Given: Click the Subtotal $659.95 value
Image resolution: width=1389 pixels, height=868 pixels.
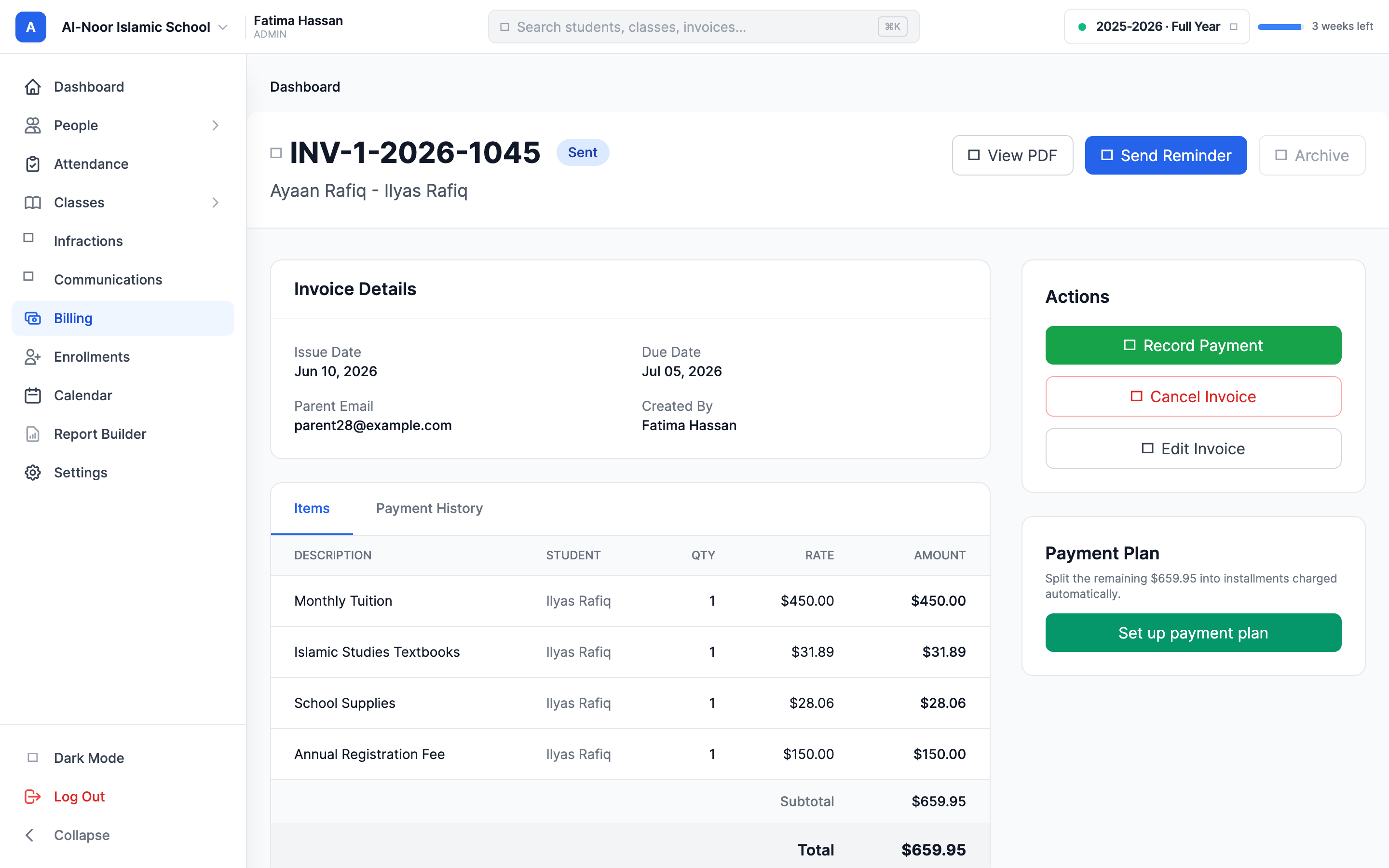Looking at the screenshot, I should [939, 801].
